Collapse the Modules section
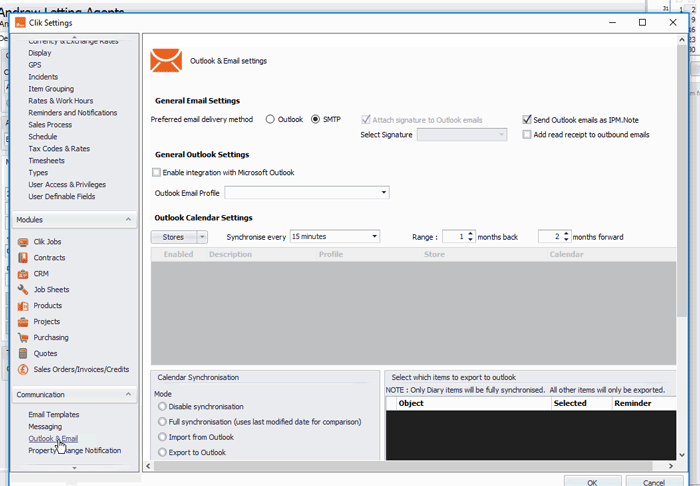The image size is (700, 486). [128, 220]
